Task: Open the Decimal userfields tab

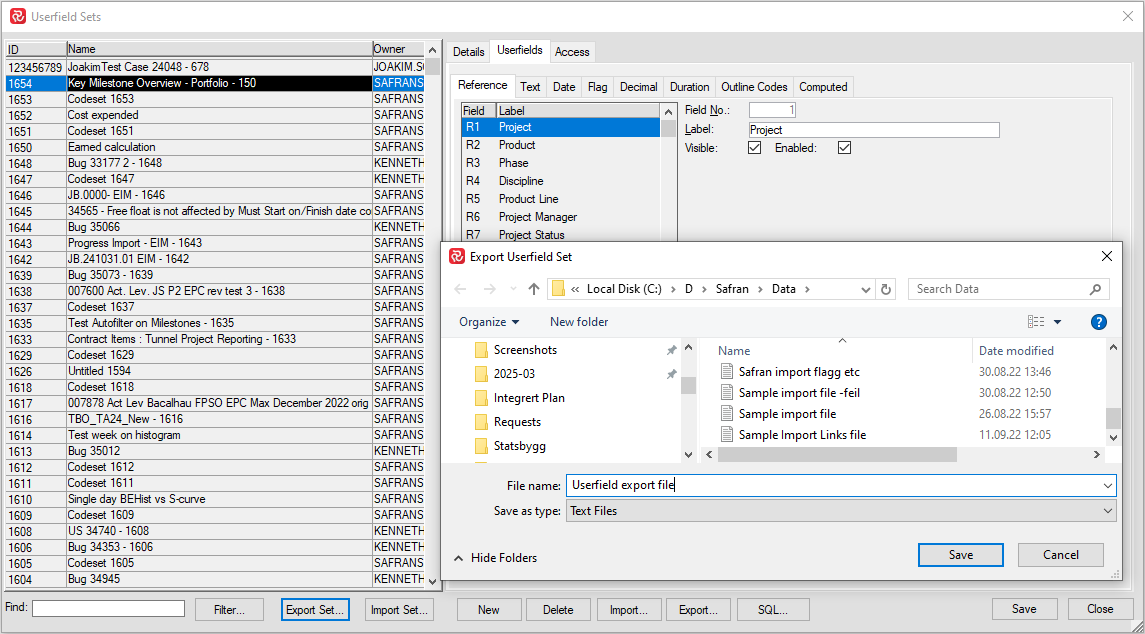Action: [x=639, y=87]
